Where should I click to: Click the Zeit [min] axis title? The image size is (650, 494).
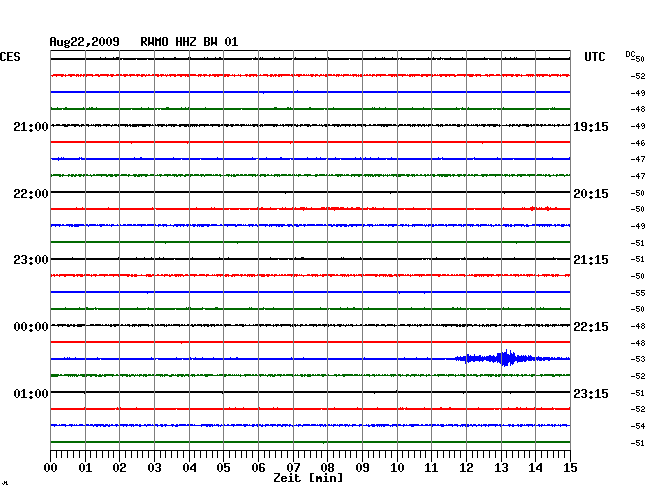(308, 478)
